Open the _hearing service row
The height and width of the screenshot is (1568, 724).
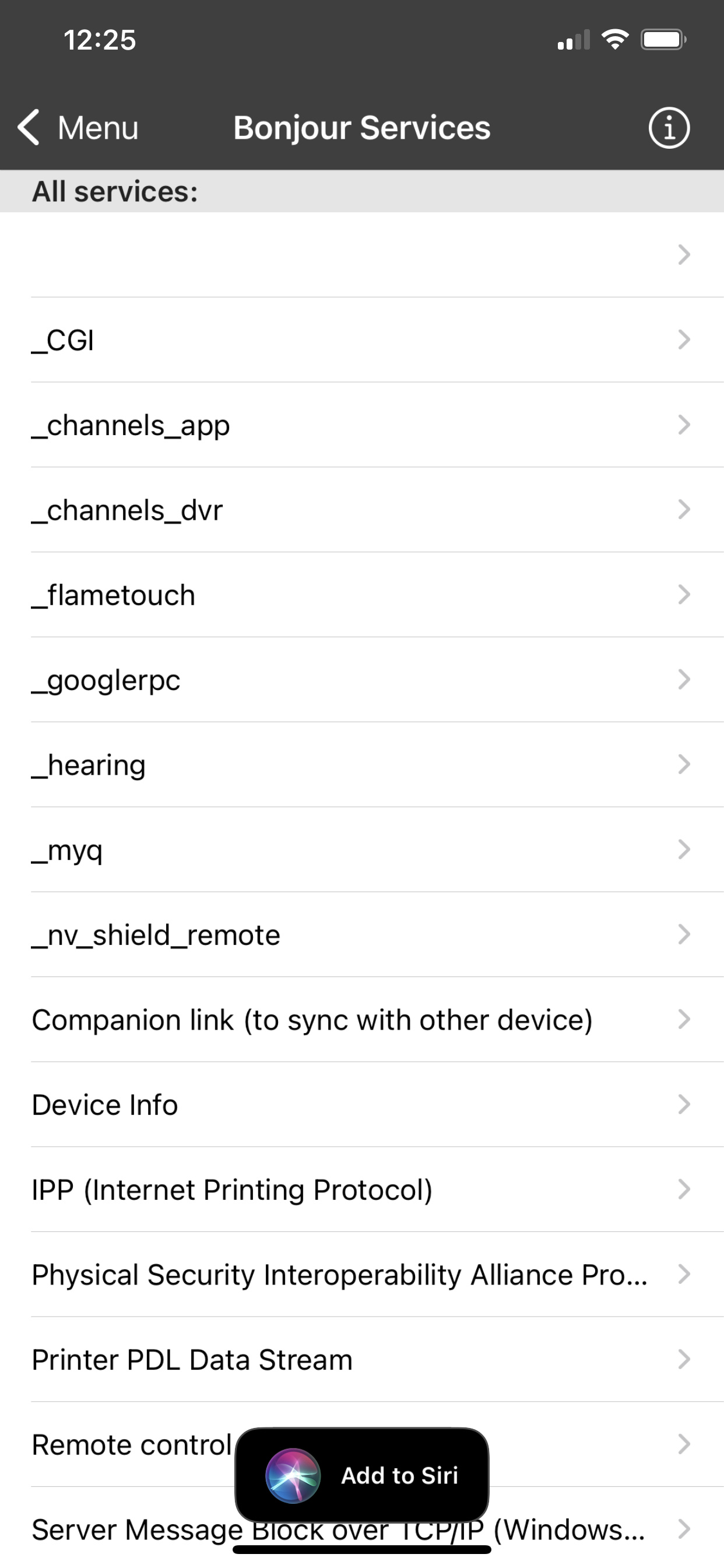pos(89,765)
